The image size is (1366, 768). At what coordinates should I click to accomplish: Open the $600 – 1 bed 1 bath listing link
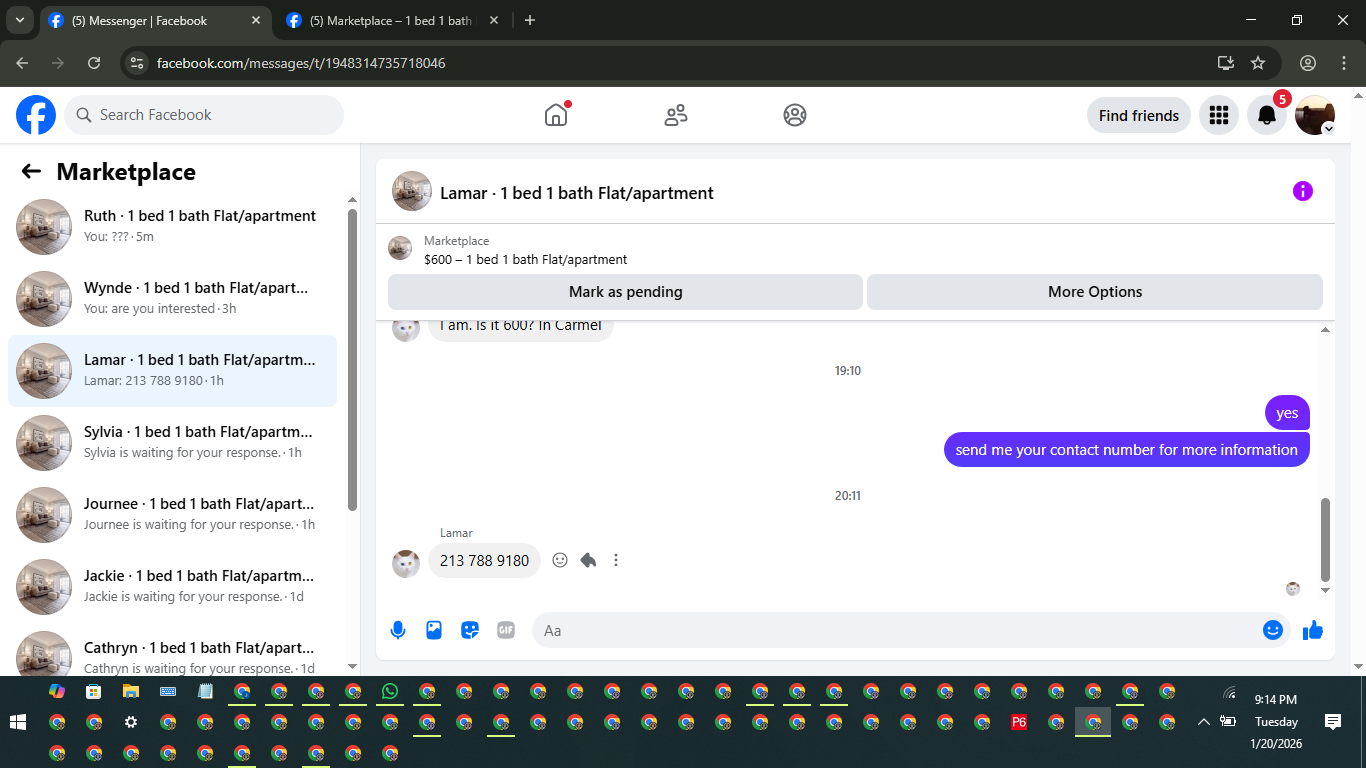pyautogui.click(x=526, y=259)
